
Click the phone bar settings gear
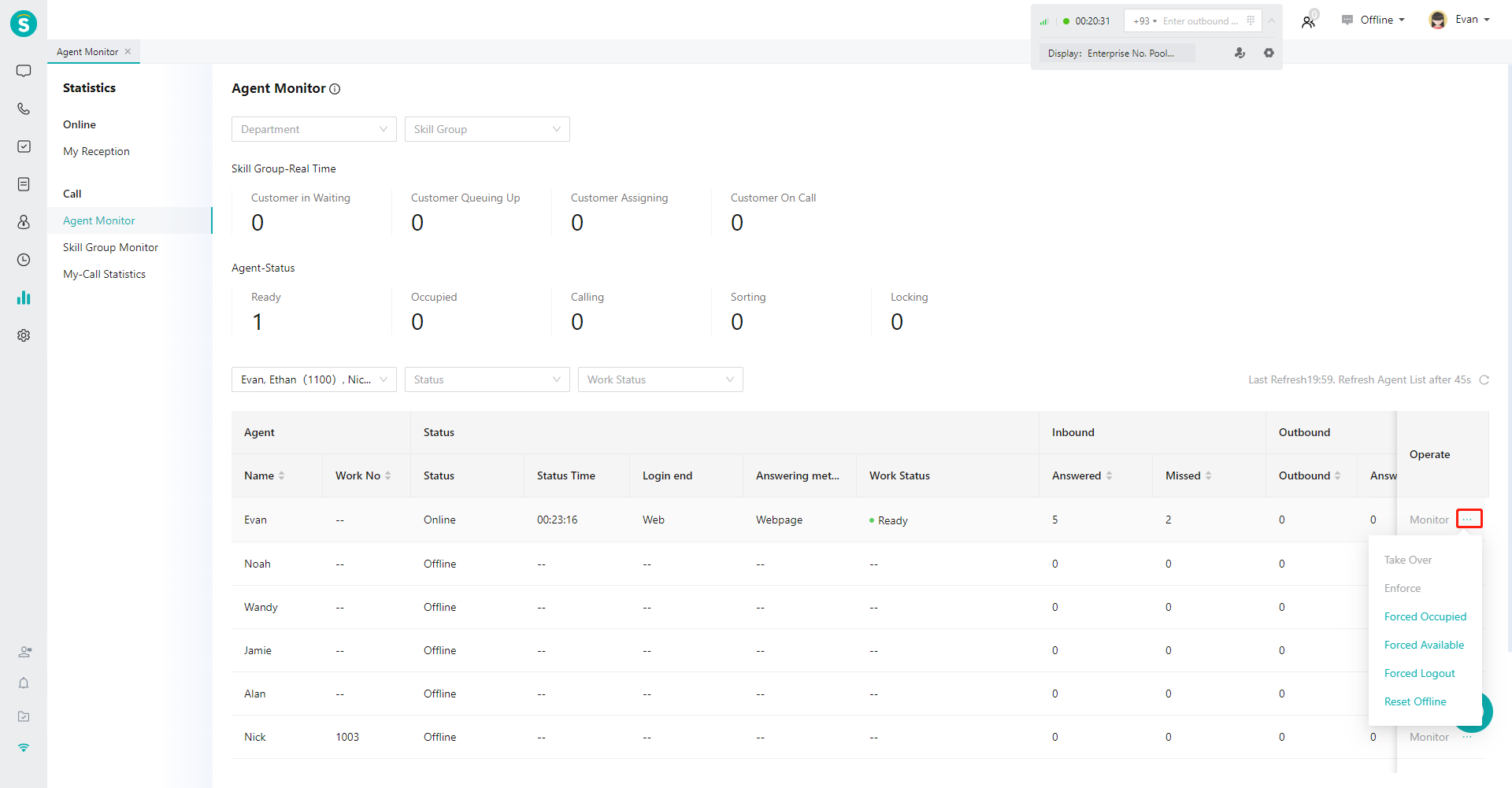click(1269, 53)
